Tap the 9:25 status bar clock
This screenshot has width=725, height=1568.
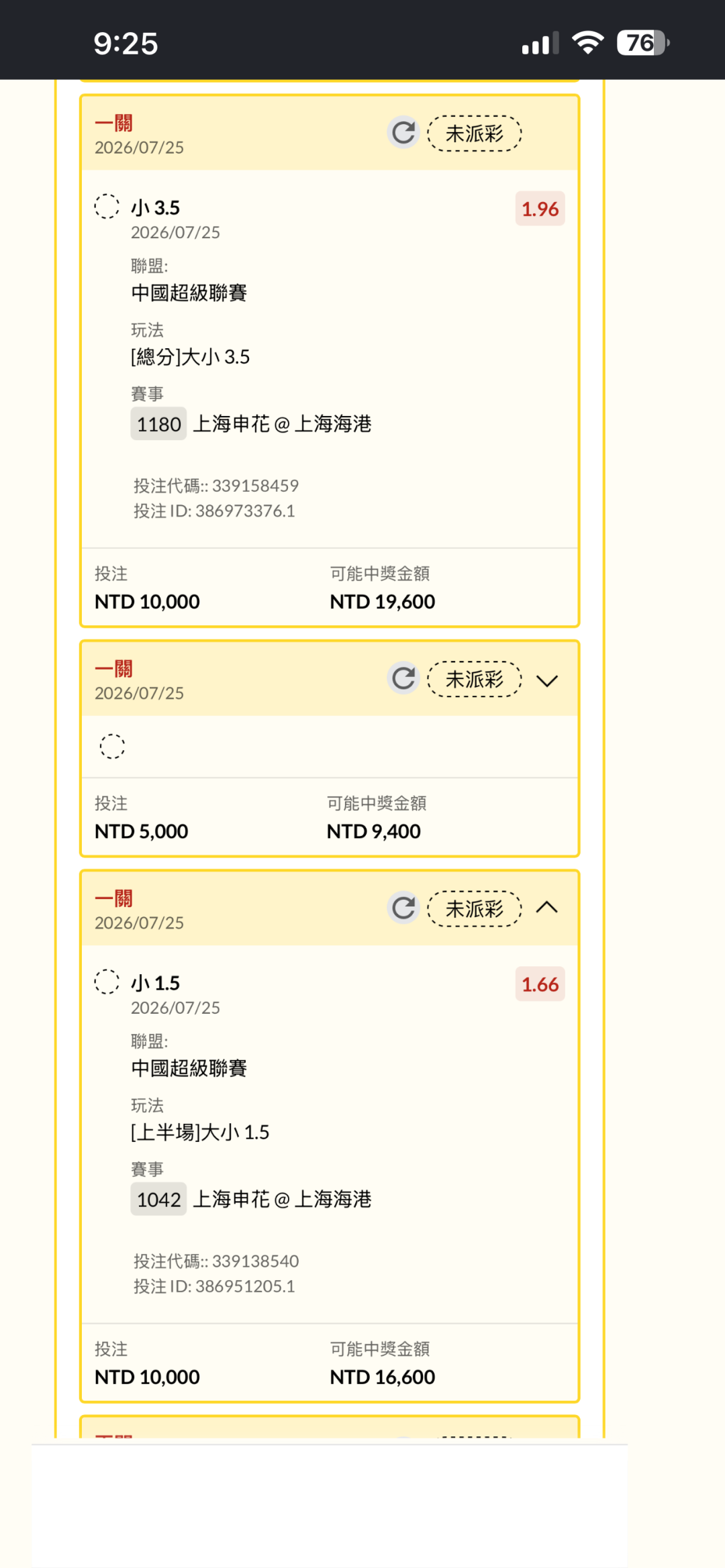[x=126, y=44]
